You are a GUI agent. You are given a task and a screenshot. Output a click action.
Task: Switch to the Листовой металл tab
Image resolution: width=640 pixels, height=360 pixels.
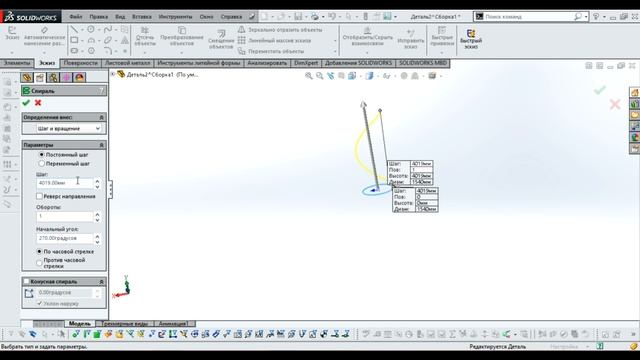(127, 63)
